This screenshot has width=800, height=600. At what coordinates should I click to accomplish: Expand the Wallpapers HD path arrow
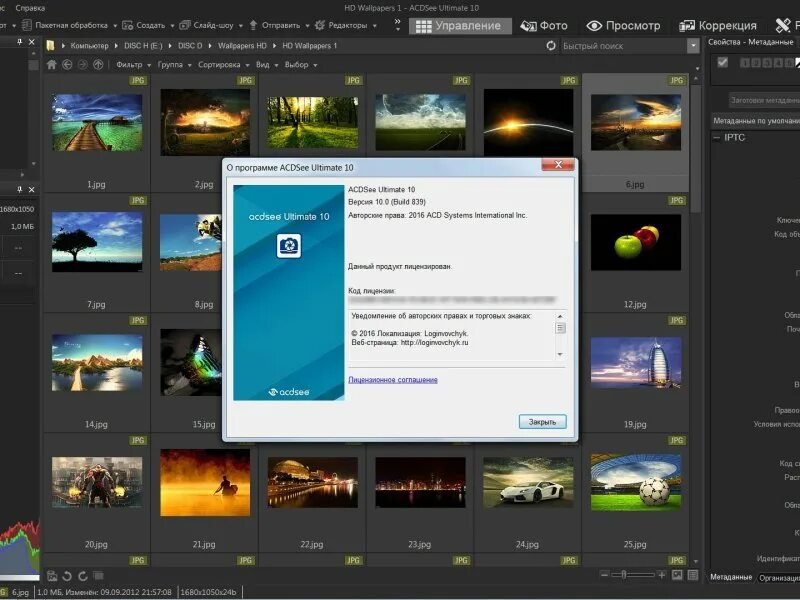coord(274,46)
